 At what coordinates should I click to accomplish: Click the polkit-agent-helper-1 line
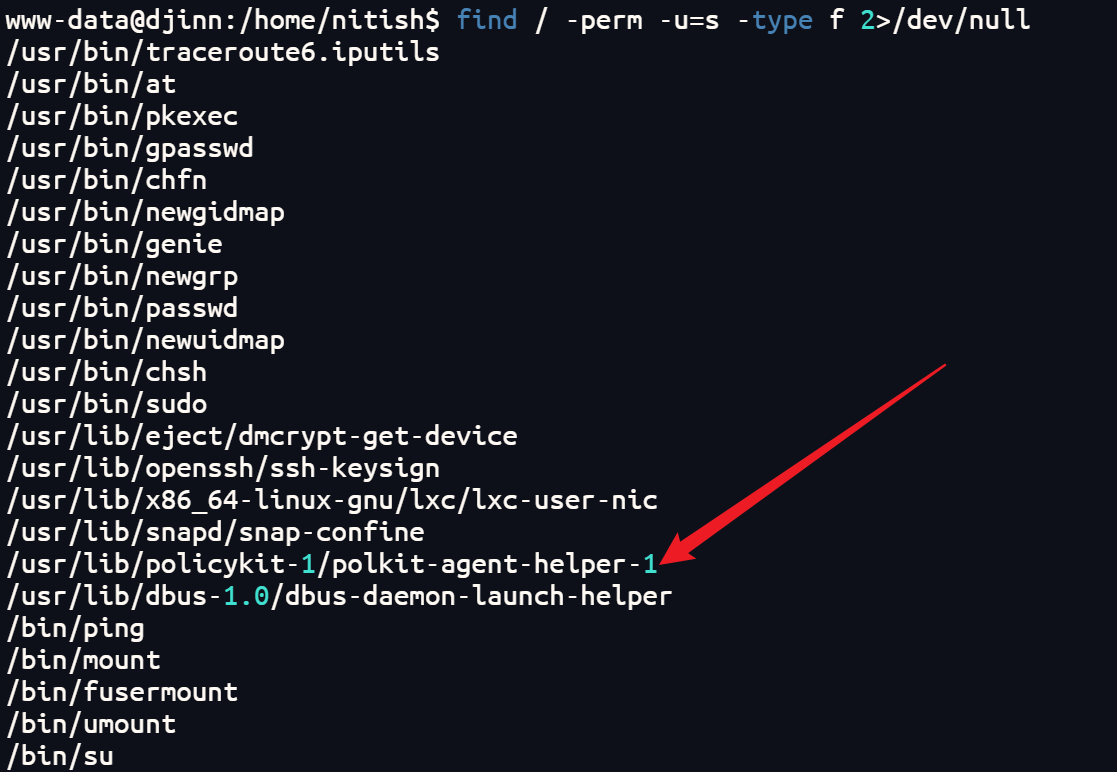point(331,565)
